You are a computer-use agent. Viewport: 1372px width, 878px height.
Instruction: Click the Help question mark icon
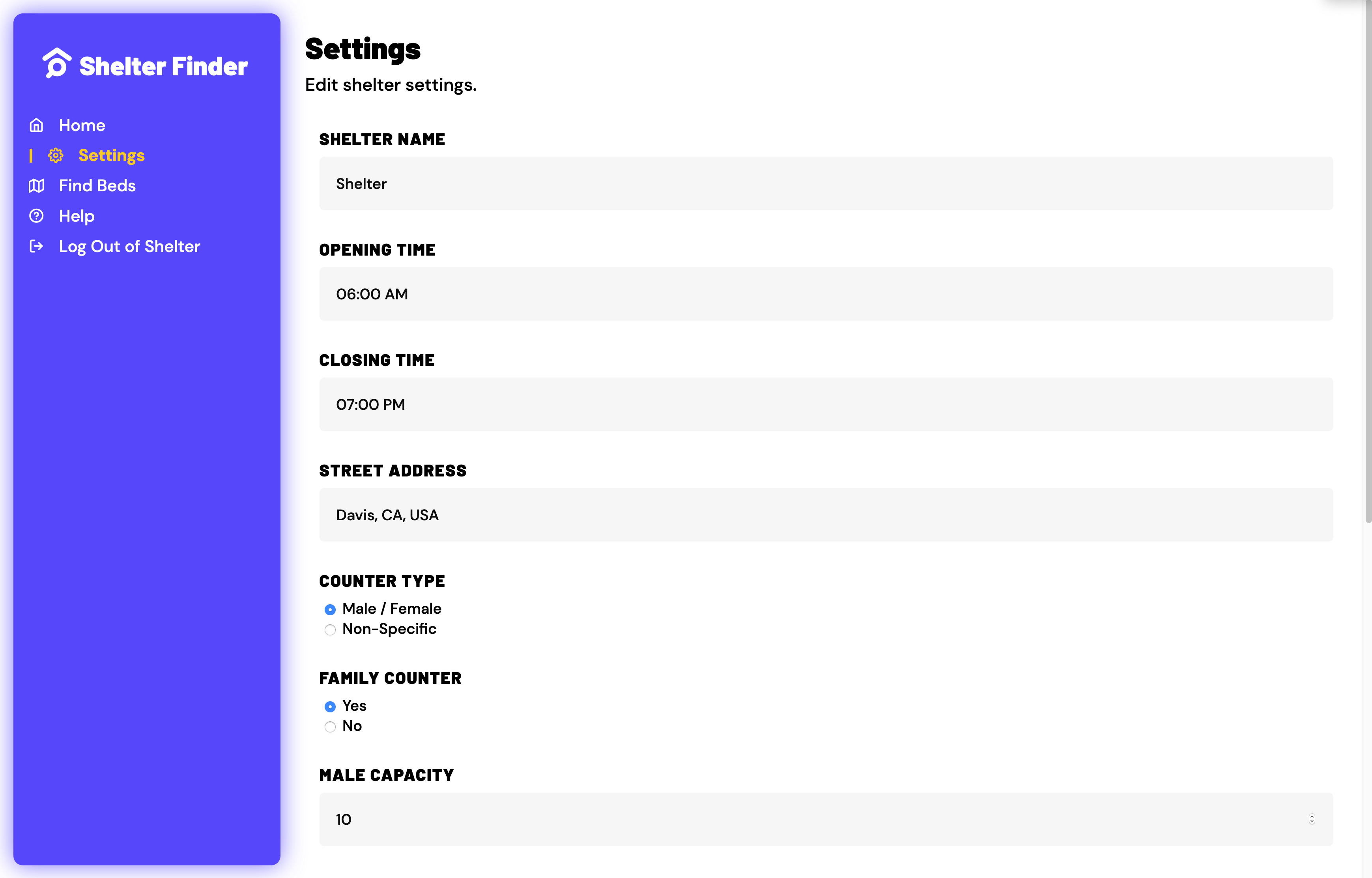[x=37, y=215]
